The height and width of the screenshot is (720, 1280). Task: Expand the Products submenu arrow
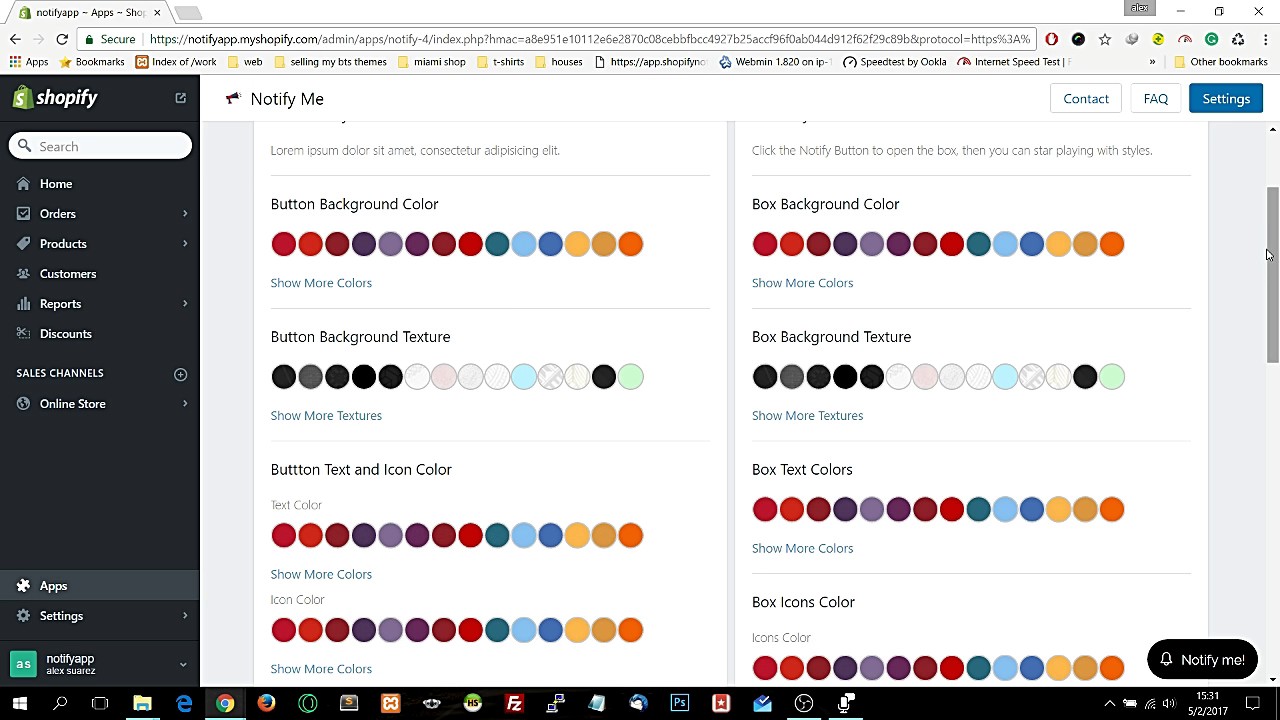185,244
